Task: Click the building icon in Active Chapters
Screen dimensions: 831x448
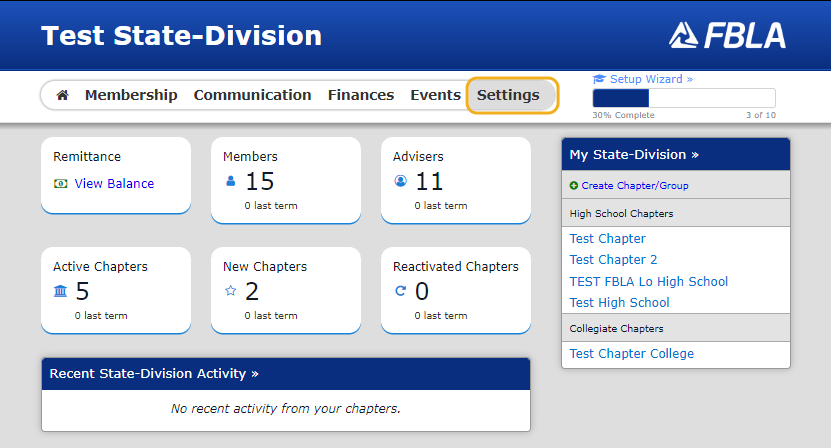Action: tap(60, 291)
